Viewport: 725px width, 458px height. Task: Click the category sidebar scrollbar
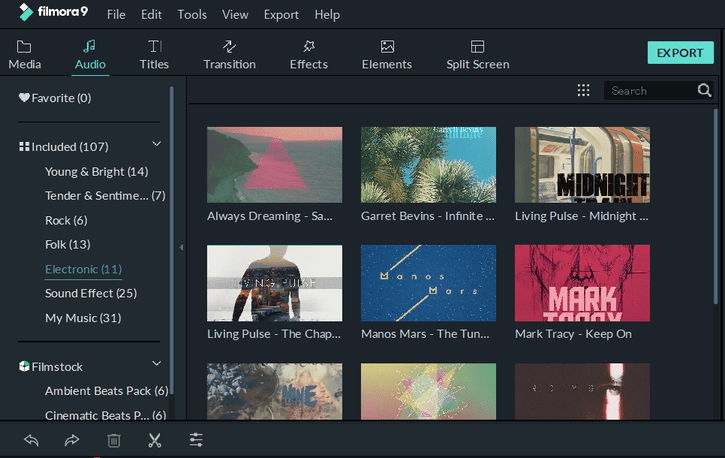click(x=172, y=240)
